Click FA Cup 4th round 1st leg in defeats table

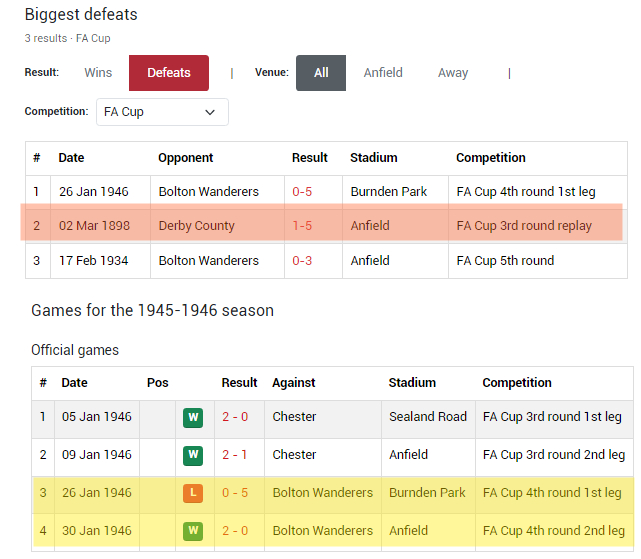click(526, 191)
